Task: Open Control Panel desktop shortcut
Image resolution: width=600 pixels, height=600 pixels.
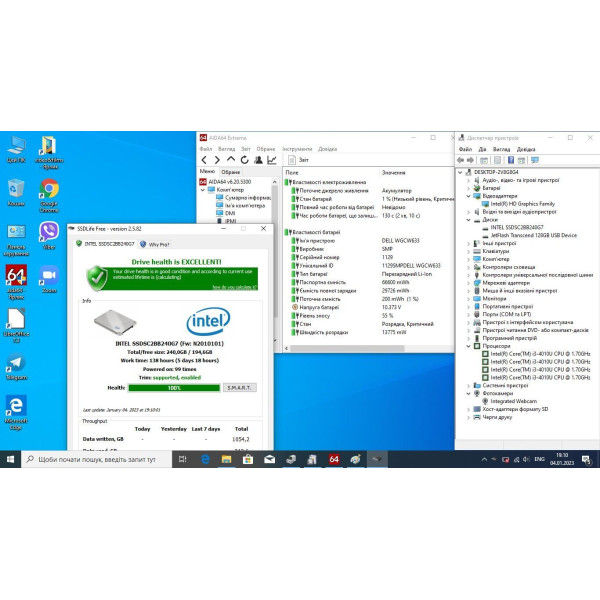Action: click(16, 239)
